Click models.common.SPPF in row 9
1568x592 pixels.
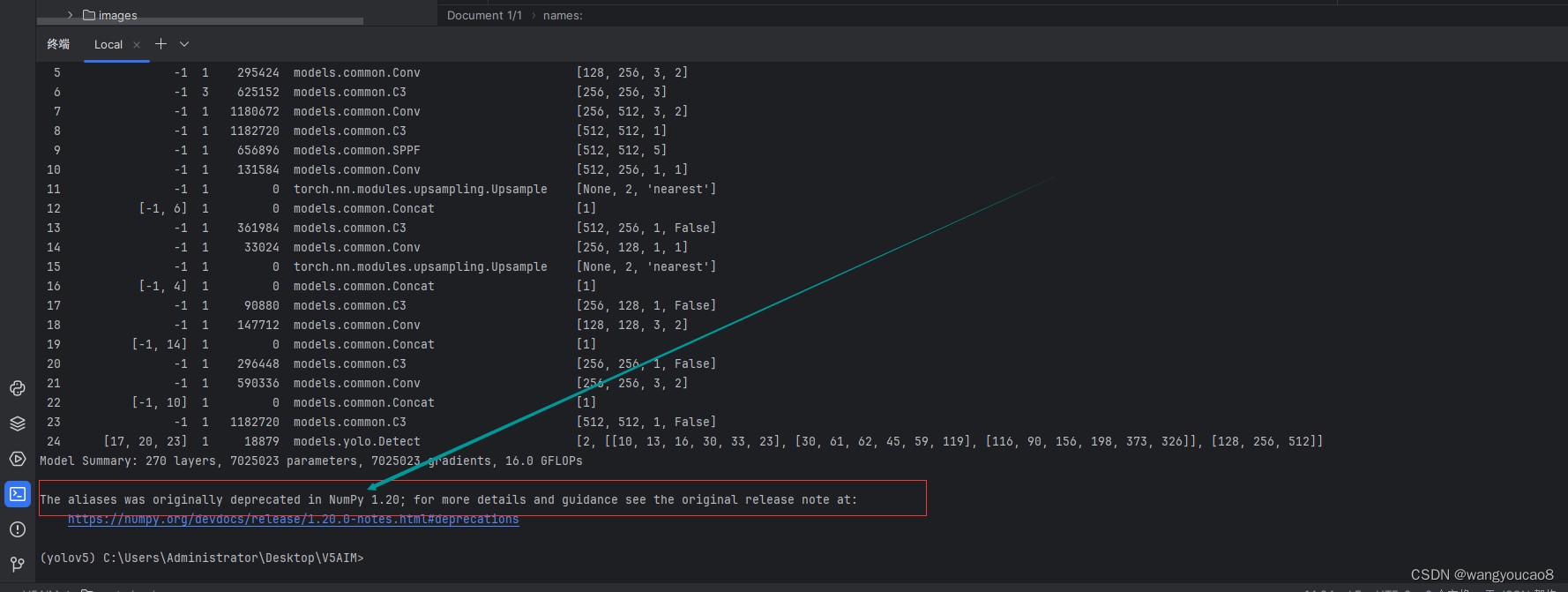coord(357,150)
